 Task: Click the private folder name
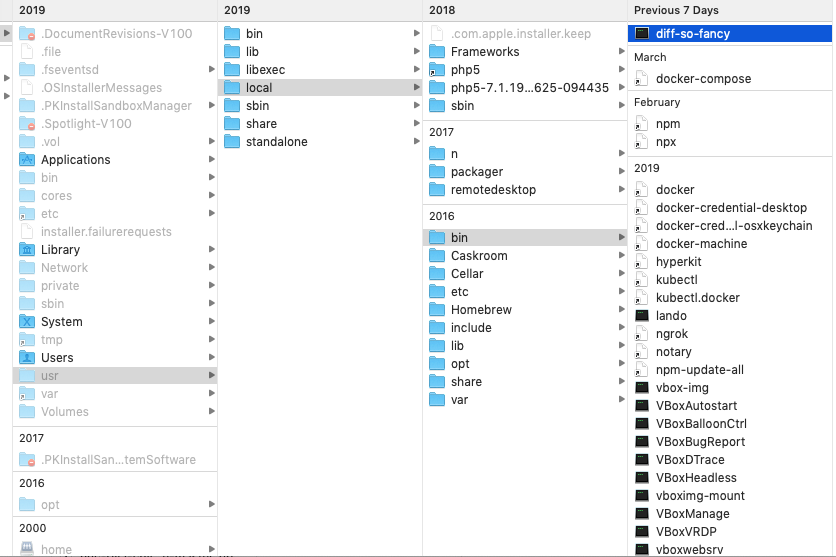pos(60,286)
